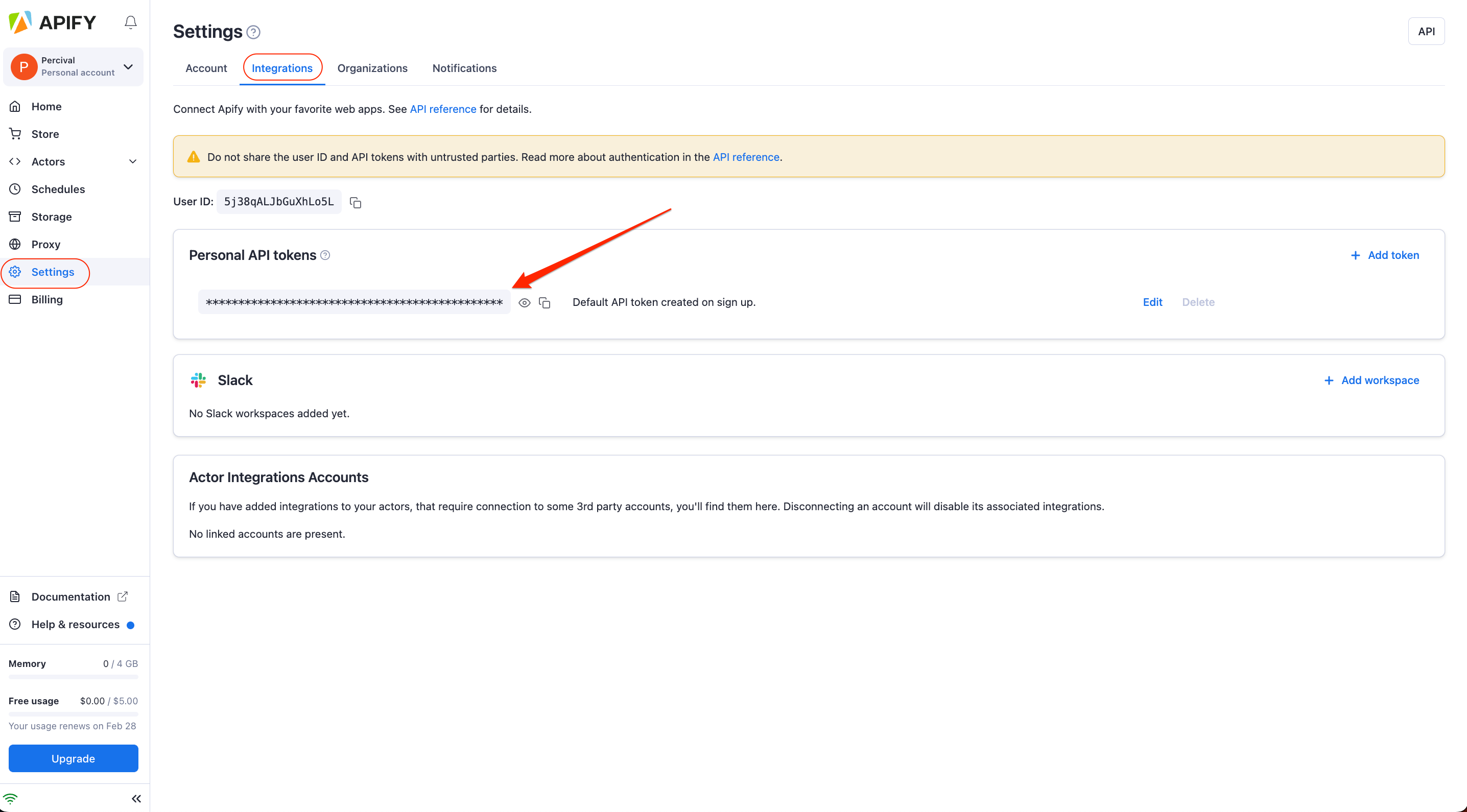Open Storage from the sidebar
Image resolution: width=1467 pixels, height=812 pixels.
tap(51, 217)
